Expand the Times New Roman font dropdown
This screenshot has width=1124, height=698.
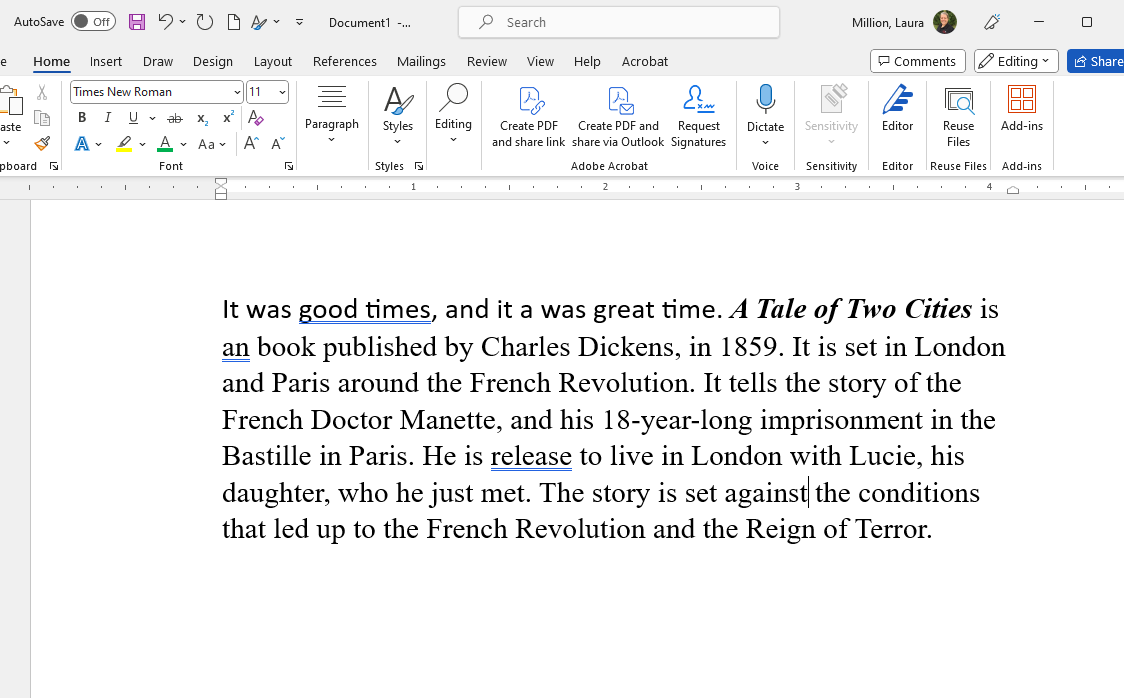coord(237,92)
